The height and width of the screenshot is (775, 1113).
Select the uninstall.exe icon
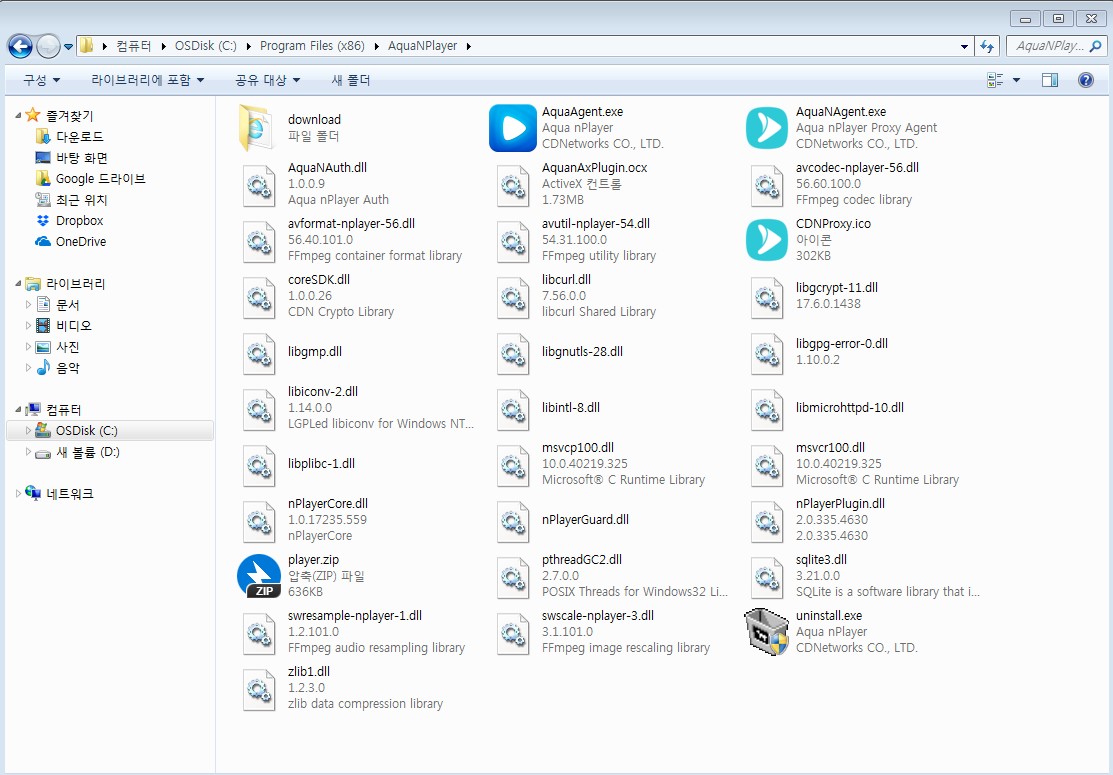coord(767,632)
